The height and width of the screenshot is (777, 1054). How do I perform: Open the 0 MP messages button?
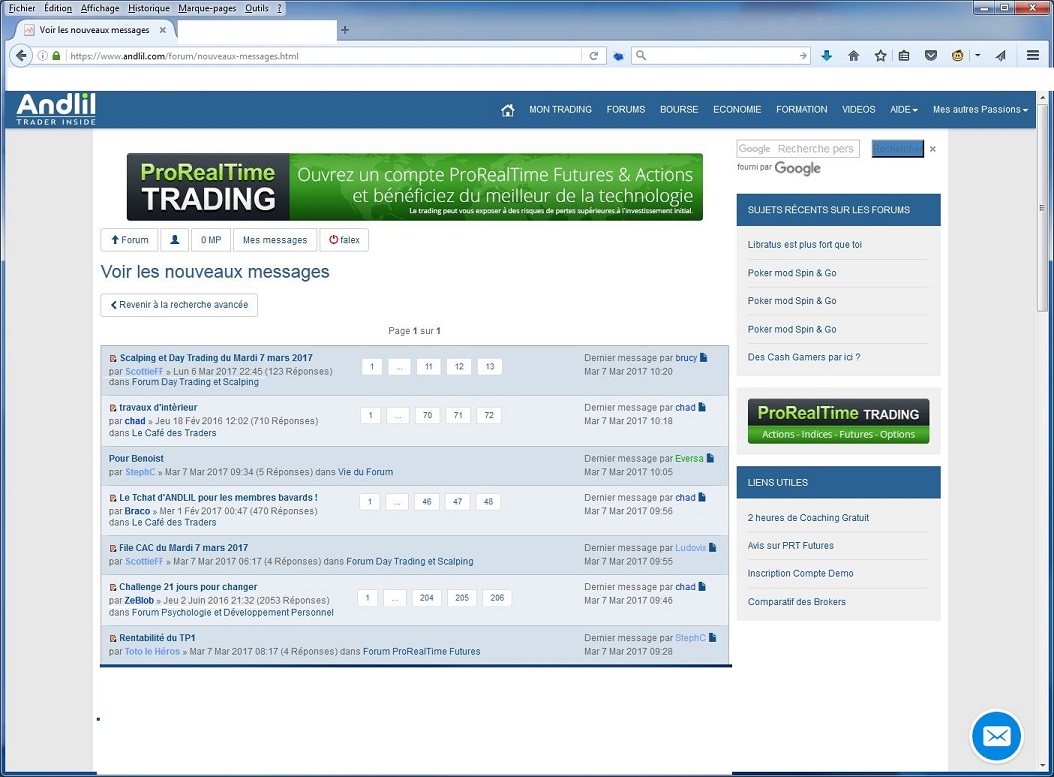(210, 240)
